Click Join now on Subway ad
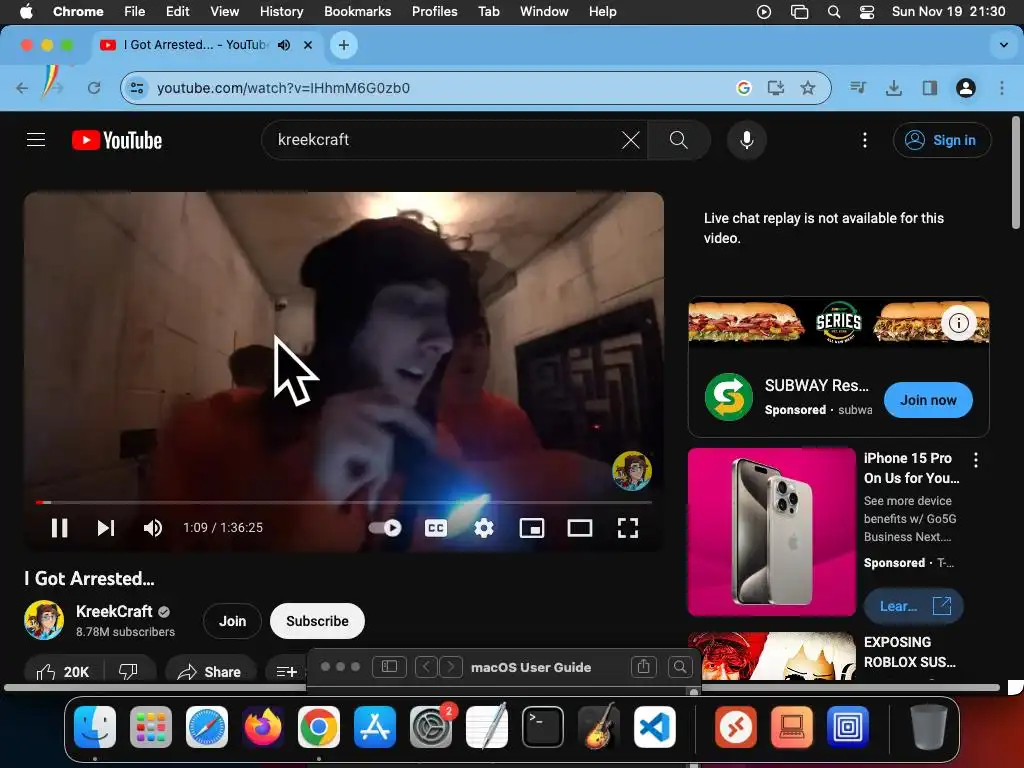 928,400
